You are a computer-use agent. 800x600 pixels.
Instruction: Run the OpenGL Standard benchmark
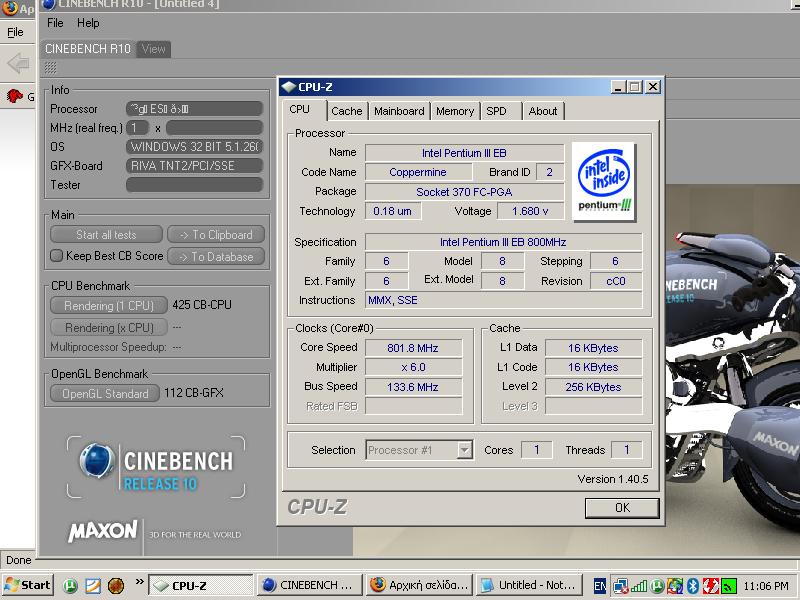click(105, 393)
